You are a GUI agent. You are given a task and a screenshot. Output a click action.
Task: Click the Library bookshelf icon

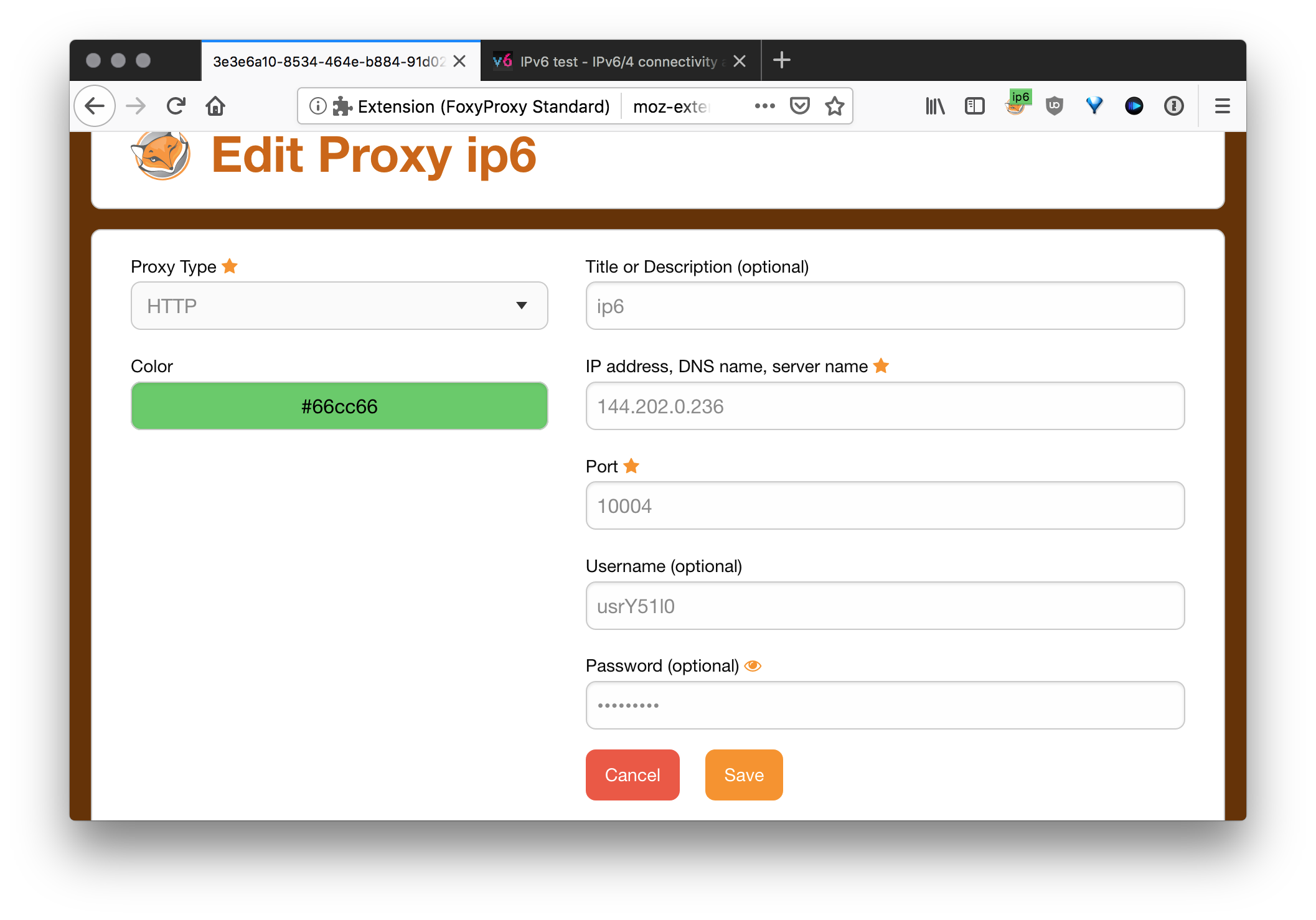934,106
